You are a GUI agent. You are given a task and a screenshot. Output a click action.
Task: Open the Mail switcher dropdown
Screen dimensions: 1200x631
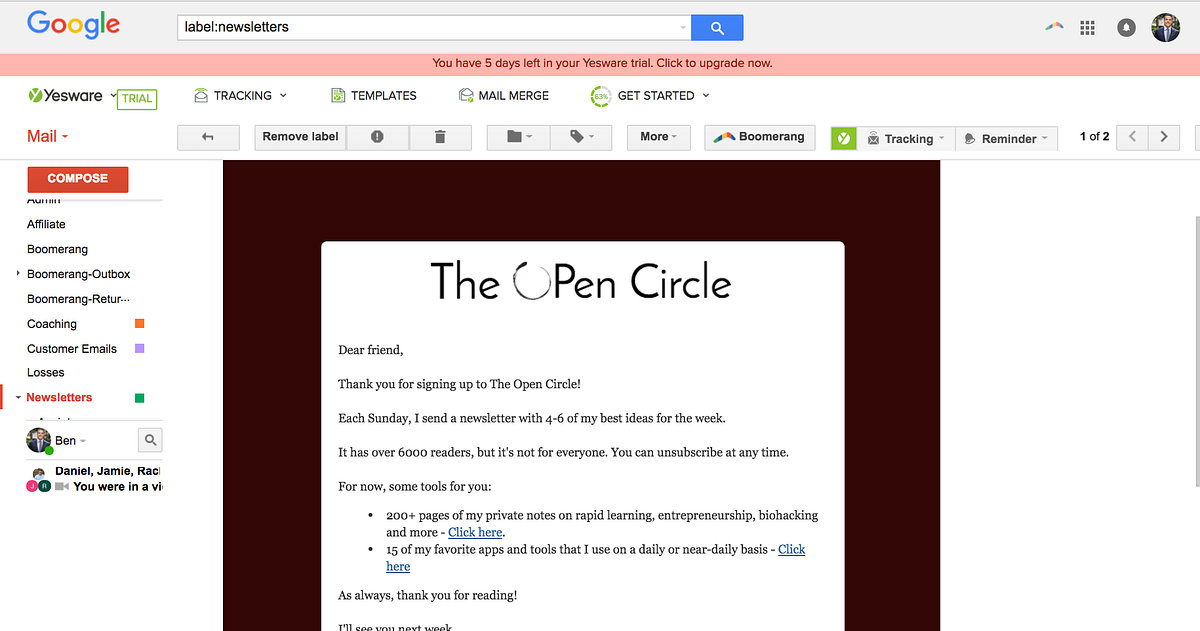tap(47, 136)
